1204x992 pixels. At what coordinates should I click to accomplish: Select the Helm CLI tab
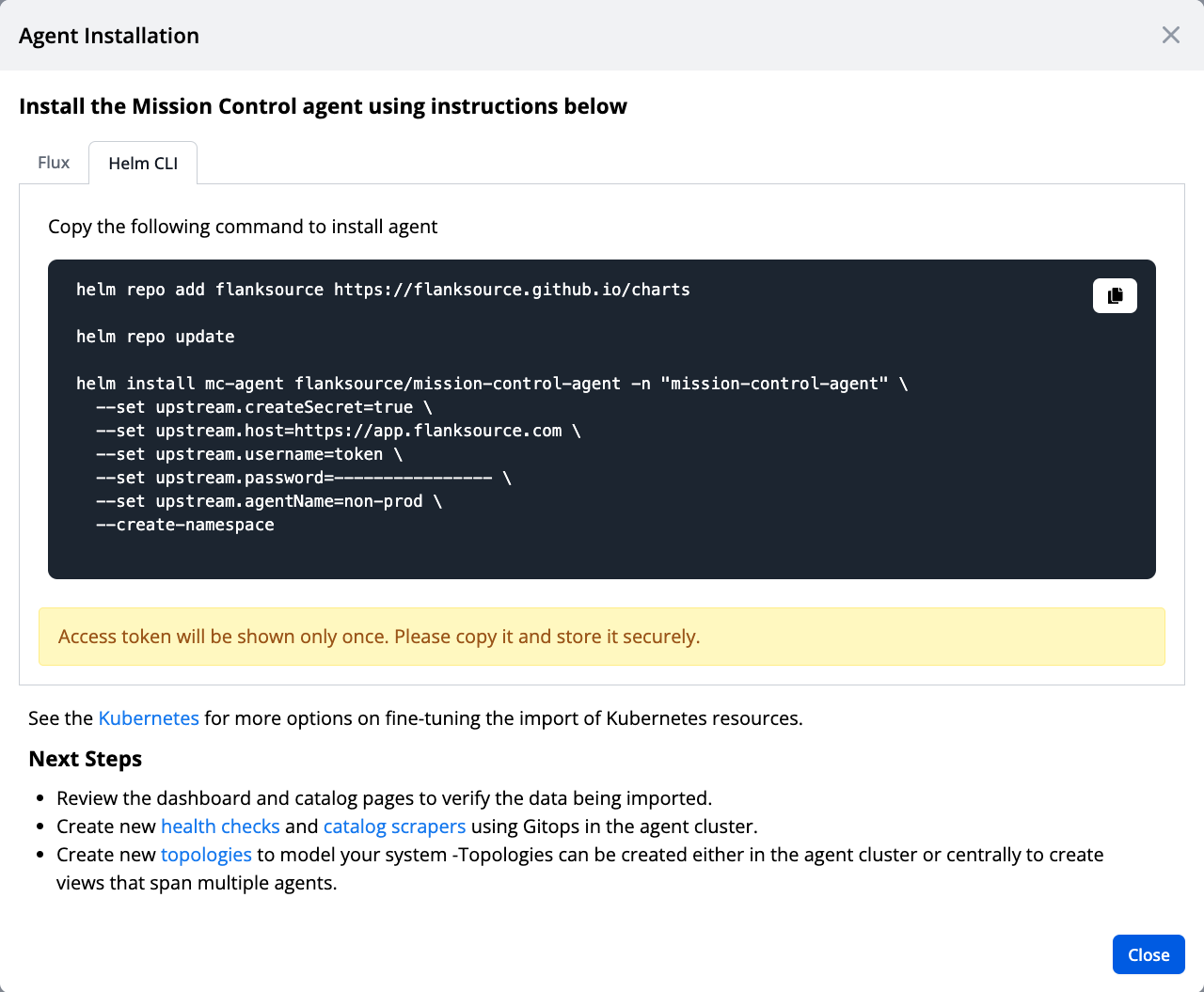143,164
